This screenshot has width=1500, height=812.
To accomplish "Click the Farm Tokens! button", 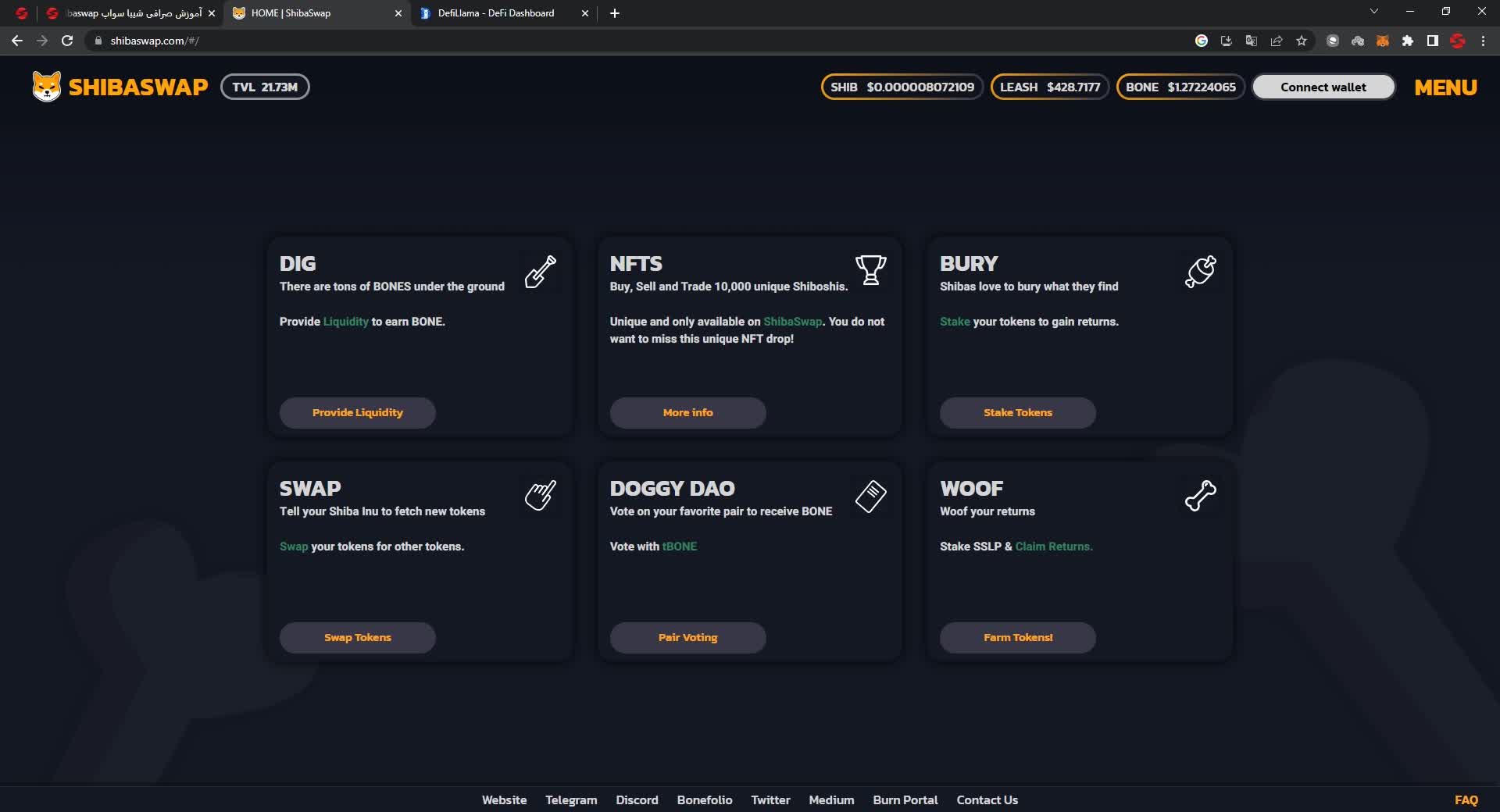I will tap(1018, 637).
